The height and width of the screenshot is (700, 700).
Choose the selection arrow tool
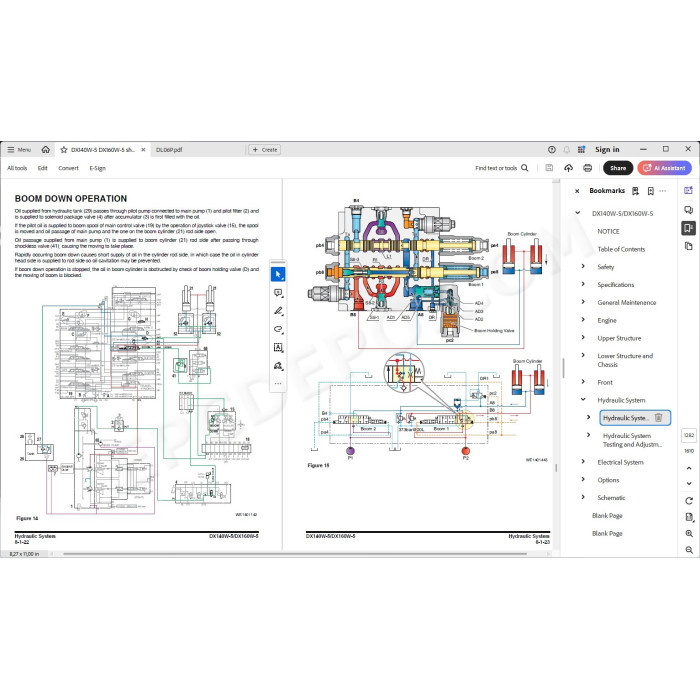[278, 274]
